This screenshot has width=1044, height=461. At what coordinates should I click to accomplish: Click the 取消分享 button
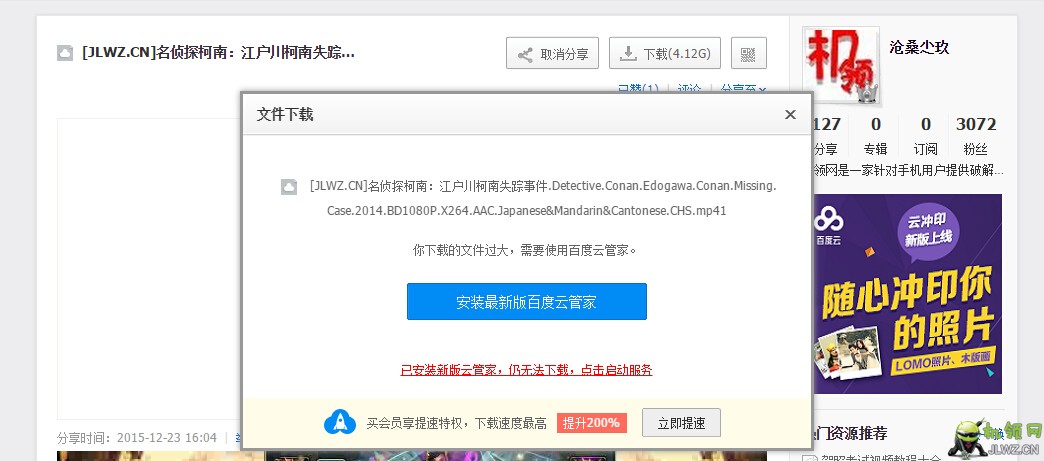pyautogui.click(x=552, y=53)
